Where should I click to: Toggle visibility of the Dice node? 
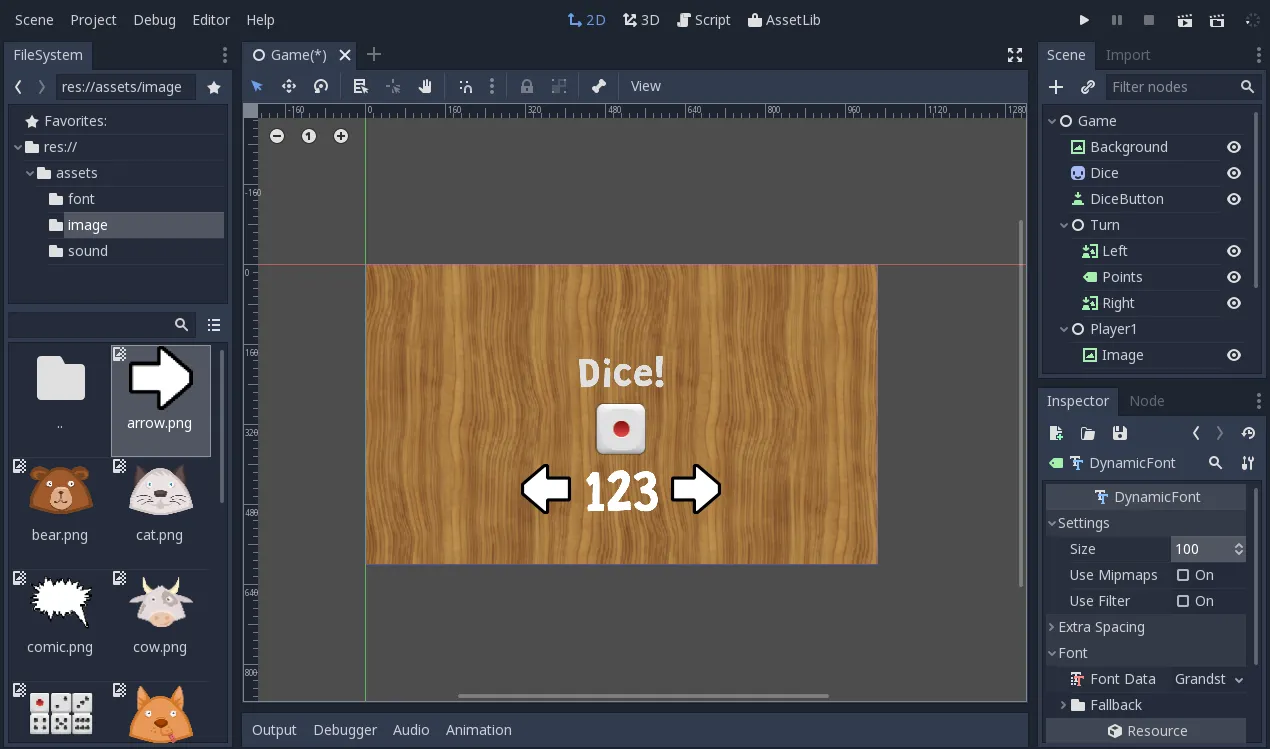pos(1234,173)
